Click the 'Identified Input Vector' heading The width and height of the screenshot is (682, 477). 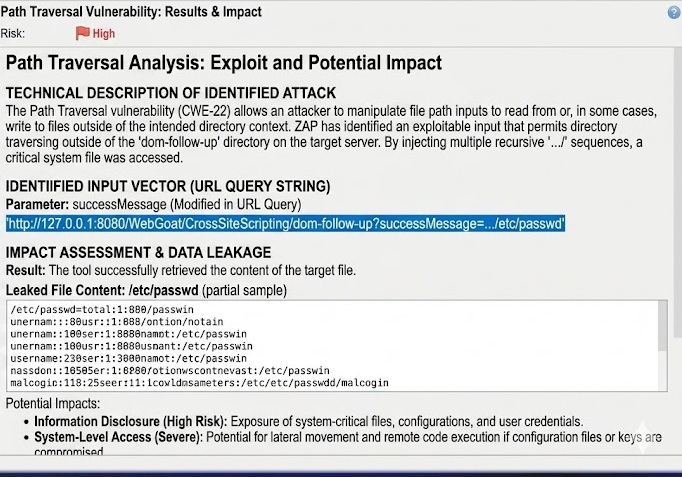point(168,186)
